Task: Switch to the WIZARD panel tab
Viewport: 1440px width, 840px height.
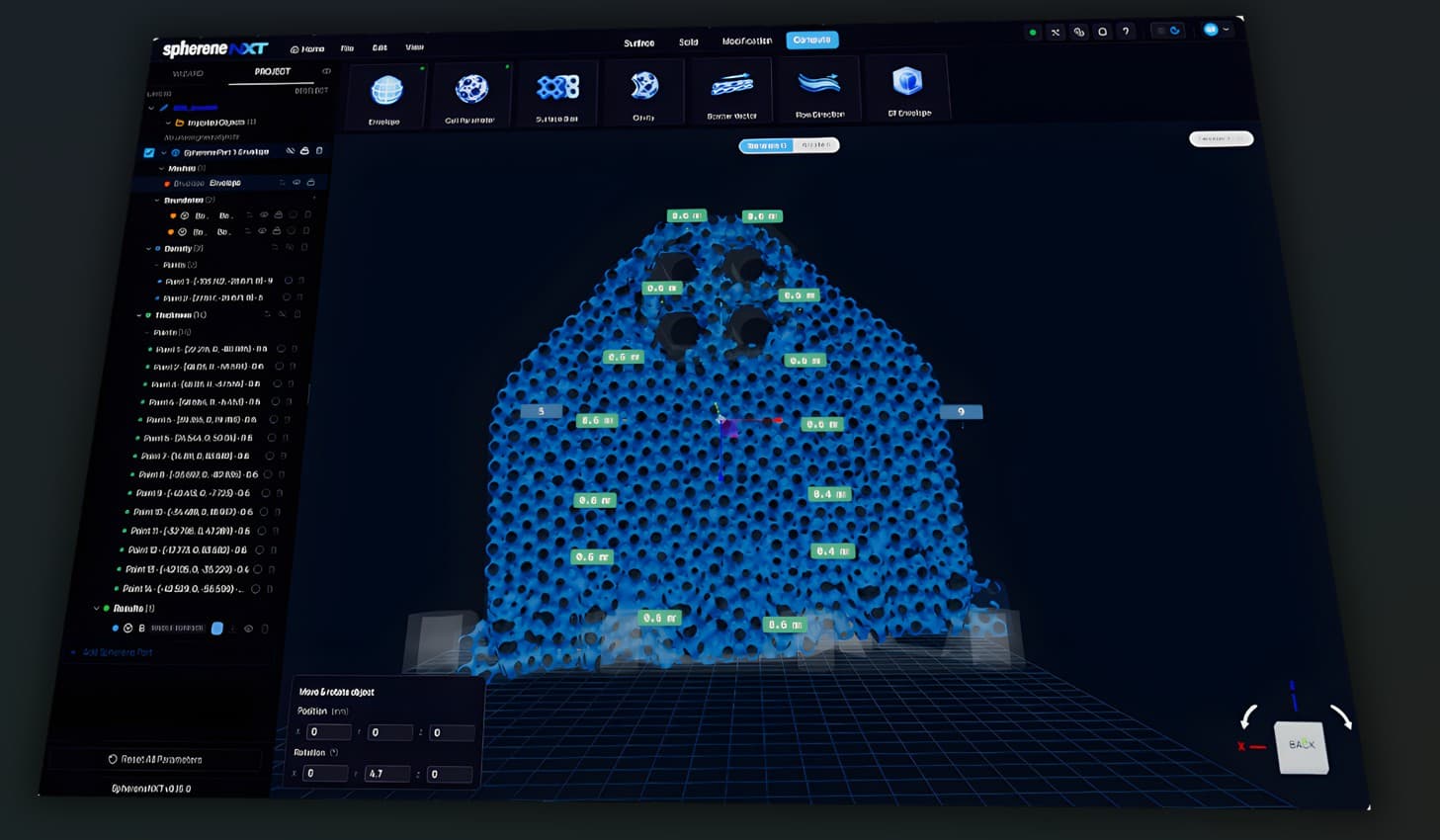Action: pos(188,74)
